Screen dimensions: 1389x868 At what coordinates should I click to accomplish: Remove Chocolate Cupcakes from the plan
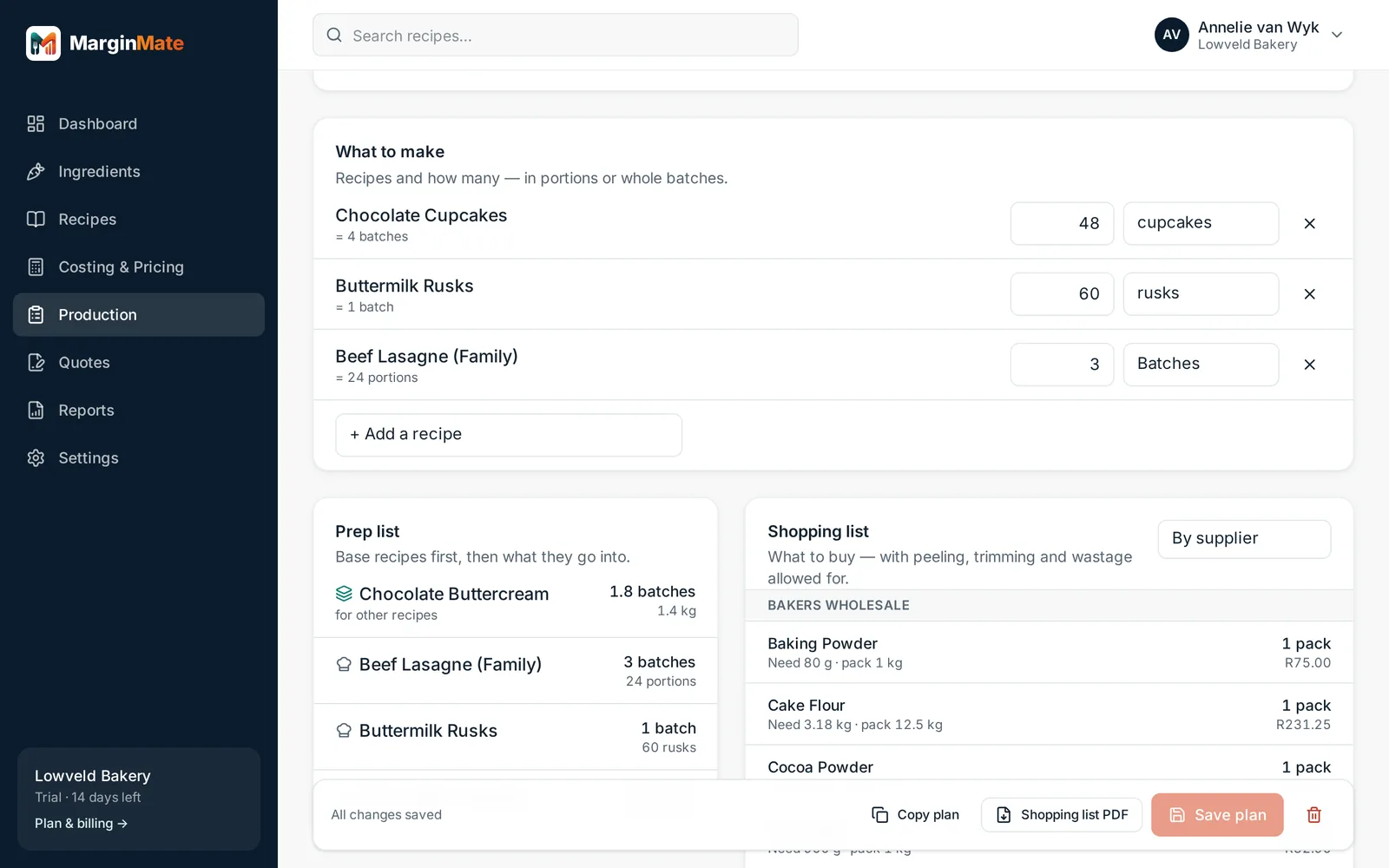point(1310,224)
